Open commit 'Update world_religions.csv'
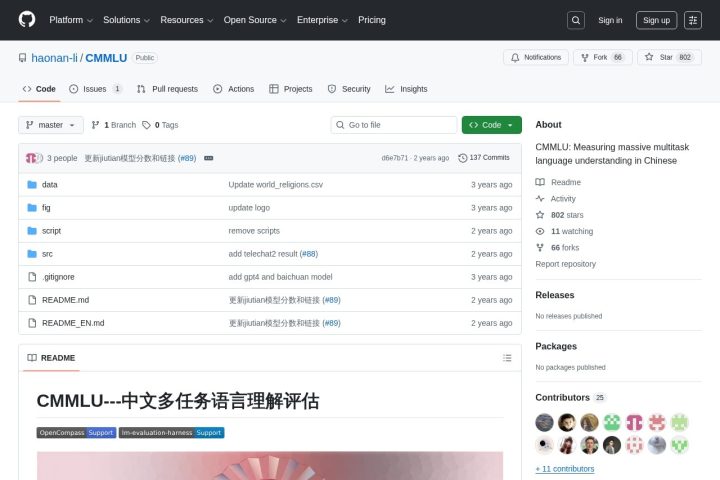The width and height of the screenshot is (720, 480). [276, 185]
